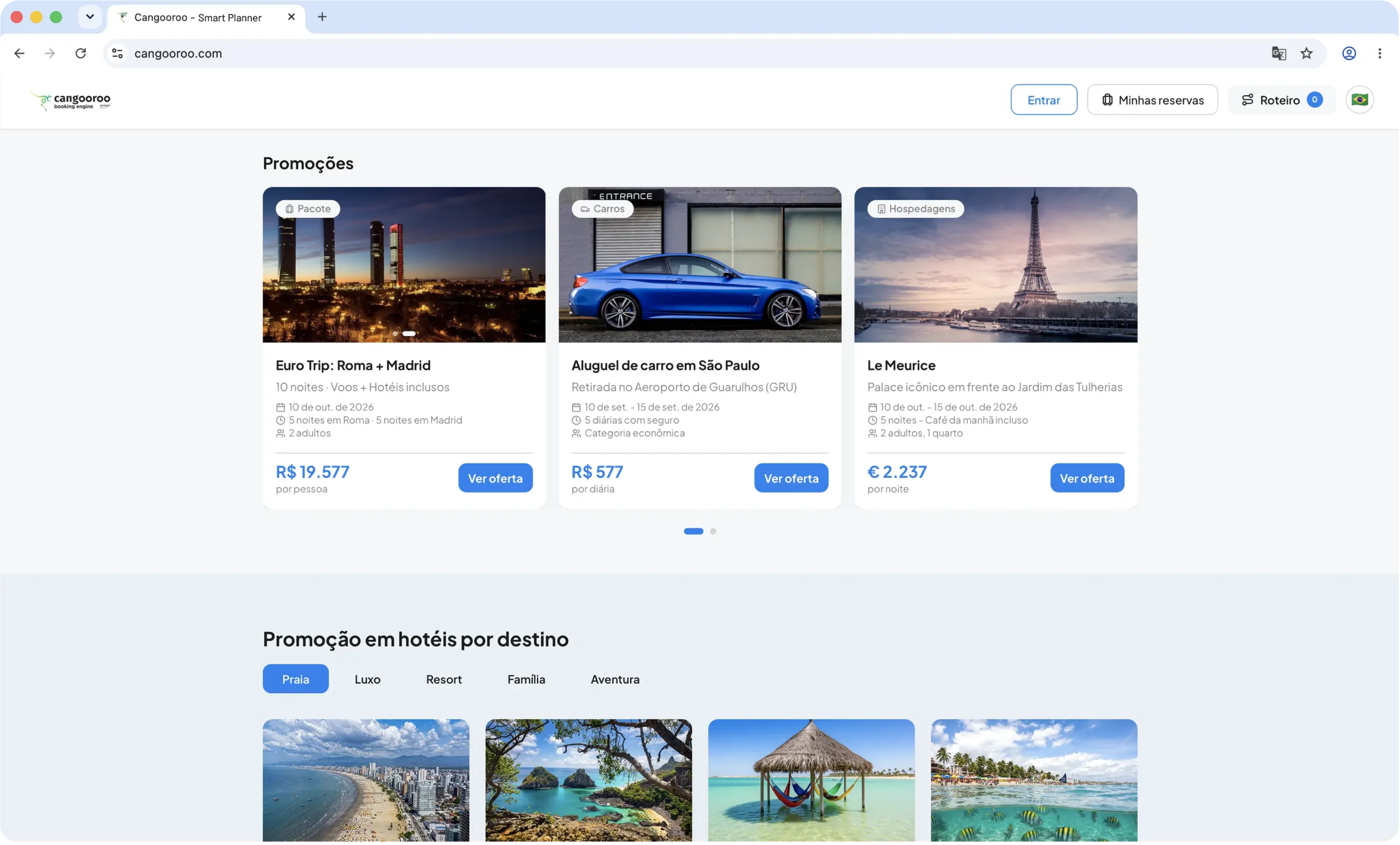Screen dimensions: 1400x845
Task: Switch to the Aventura tab
Action: [x=615, y=679]
